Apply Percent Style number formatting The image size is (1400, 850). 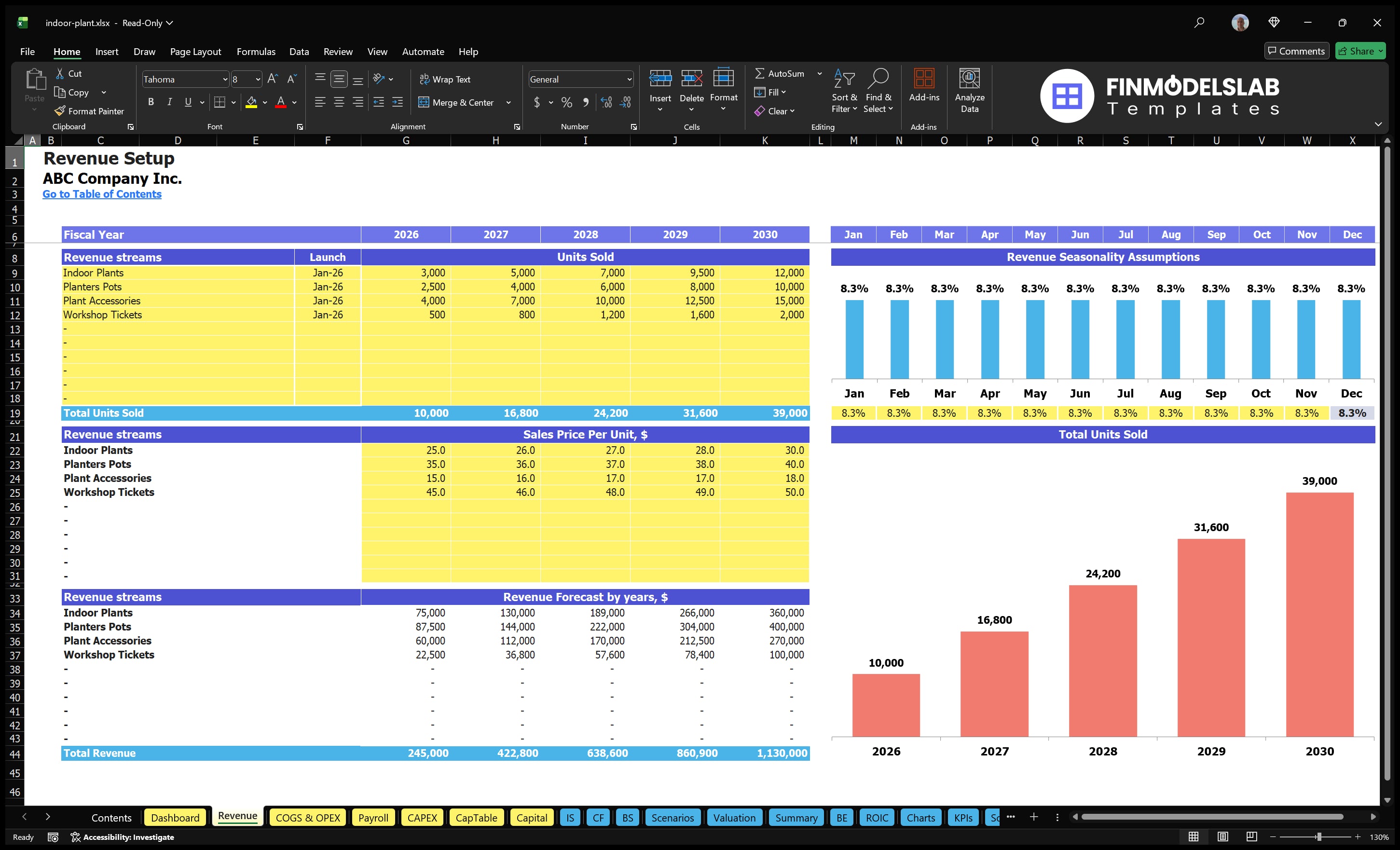566,103
